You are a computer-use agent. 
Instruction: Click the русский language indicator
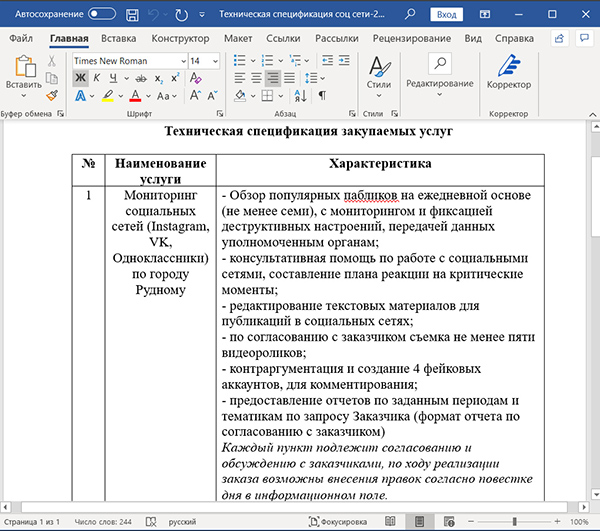[182, 522]
